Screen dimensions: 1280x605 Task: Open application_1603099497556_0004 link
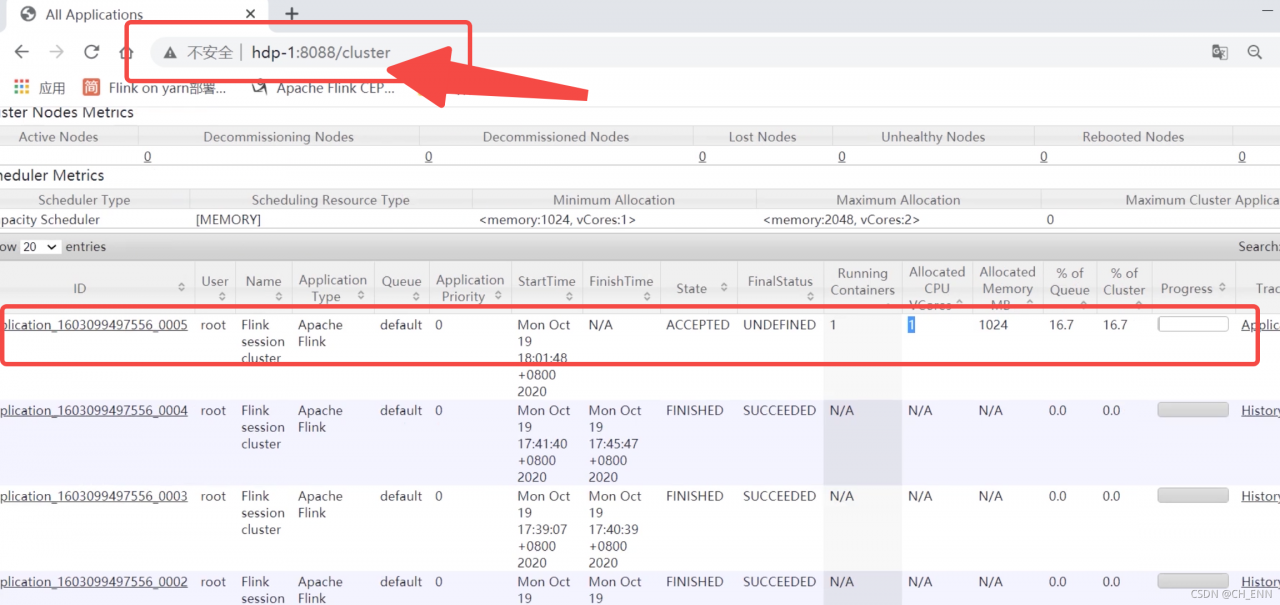coord(94,411)
